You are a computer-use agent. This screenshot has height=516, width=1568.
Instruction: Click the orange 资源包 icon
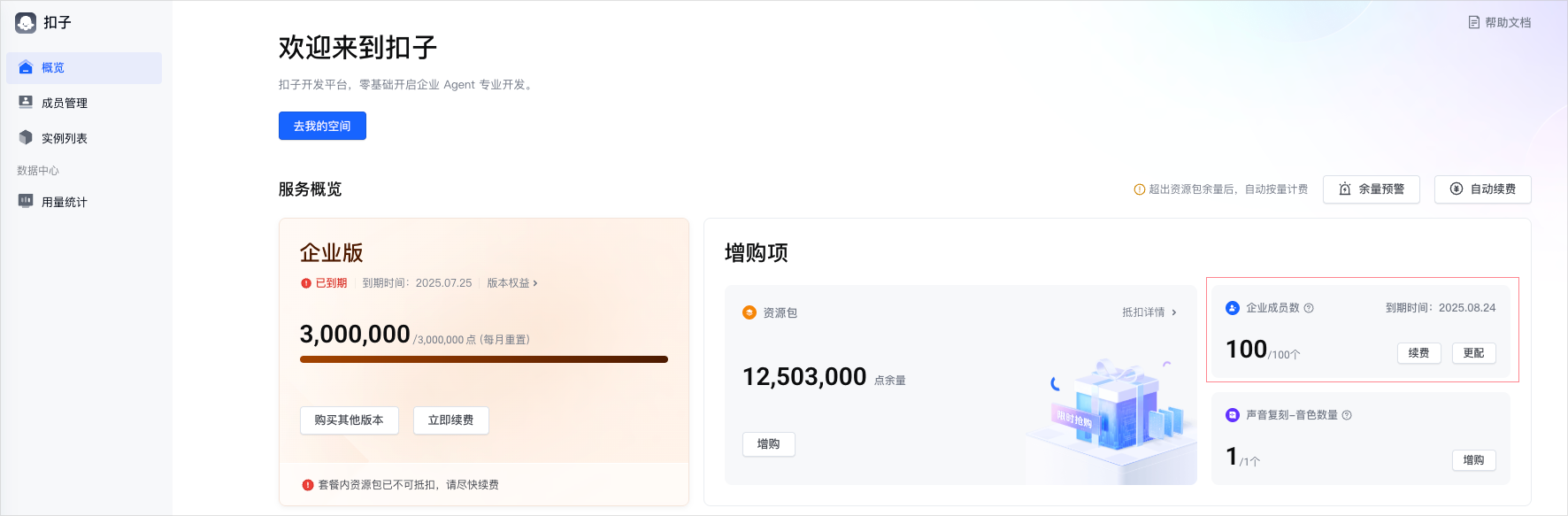(749, 312)
